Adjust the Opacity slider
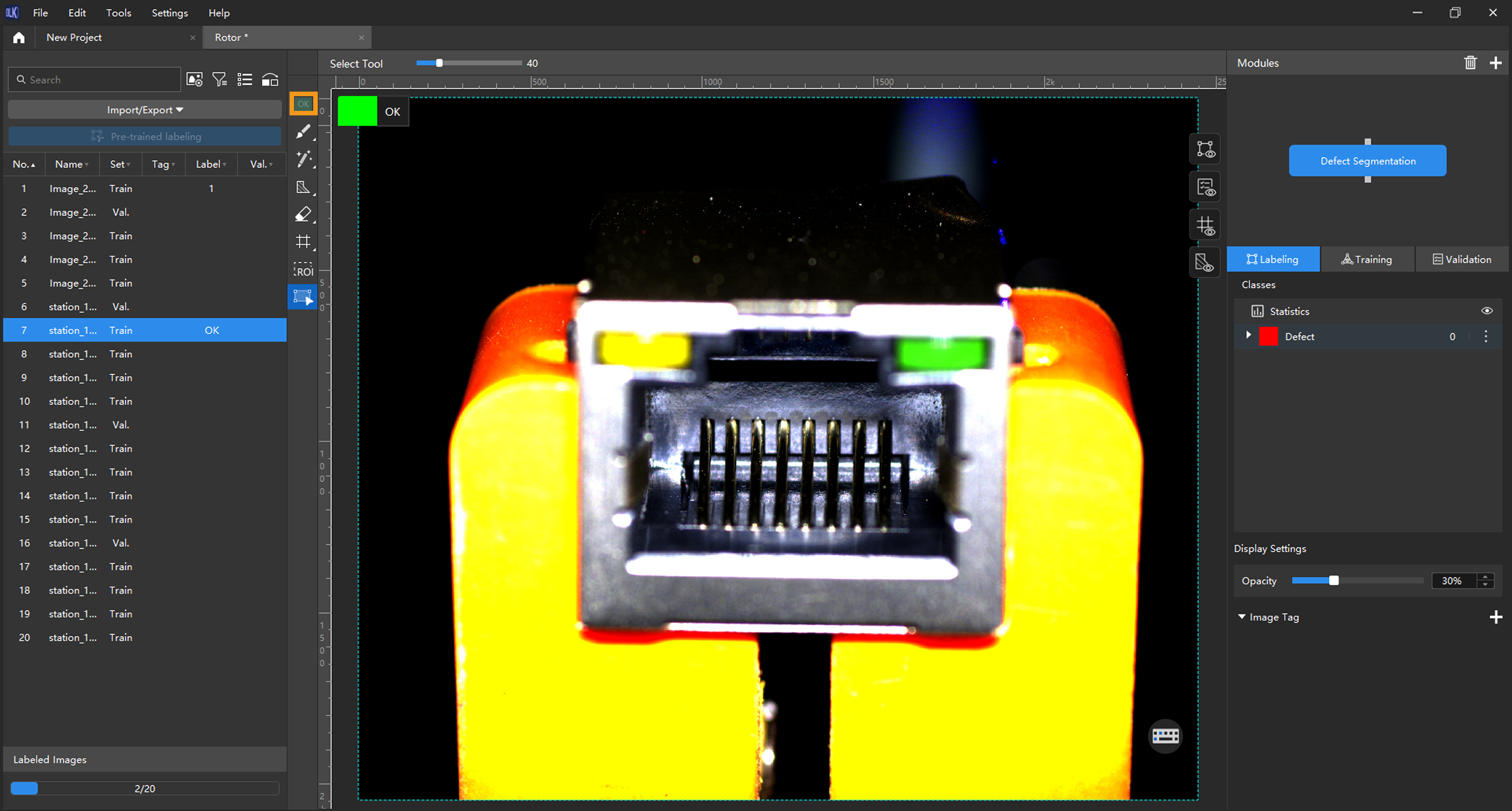 1333,581
